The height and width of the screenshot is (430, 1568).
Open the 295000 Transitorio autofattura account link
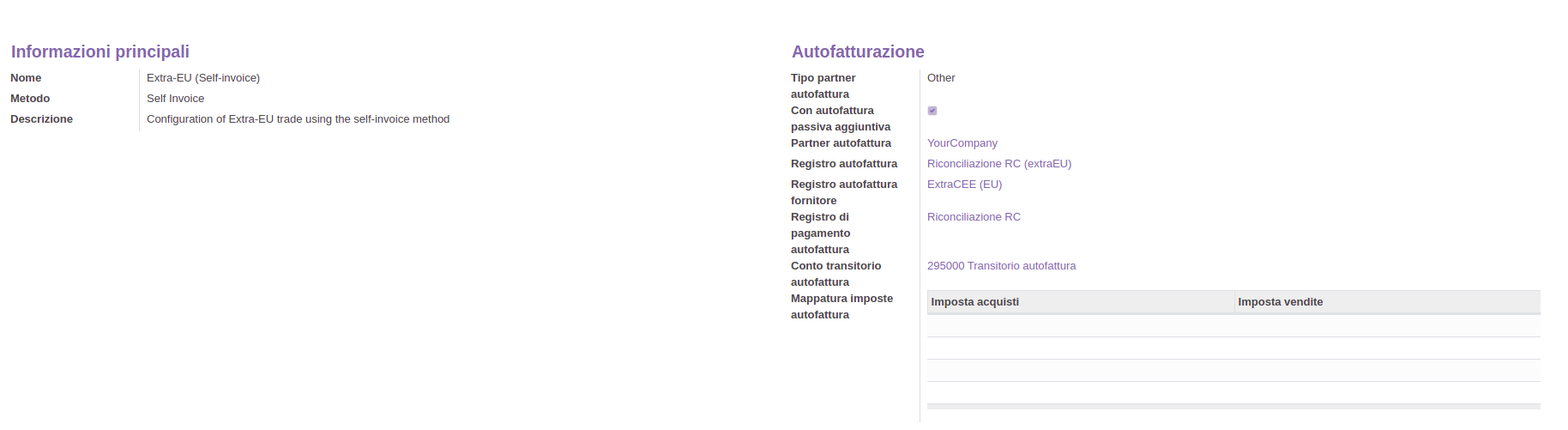[x=1001, y=266]
